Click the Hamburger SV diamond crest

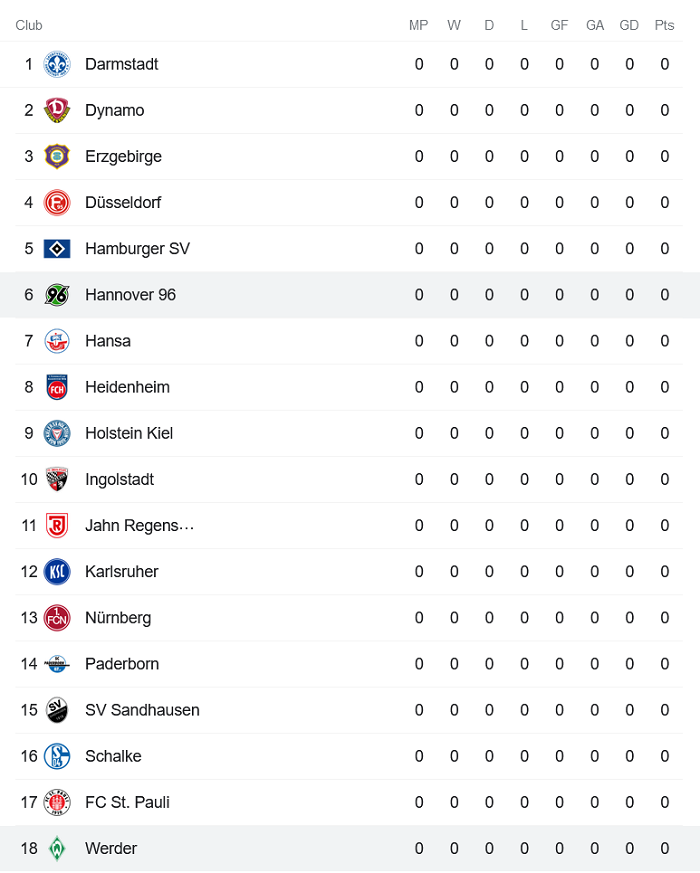(57, 248)
